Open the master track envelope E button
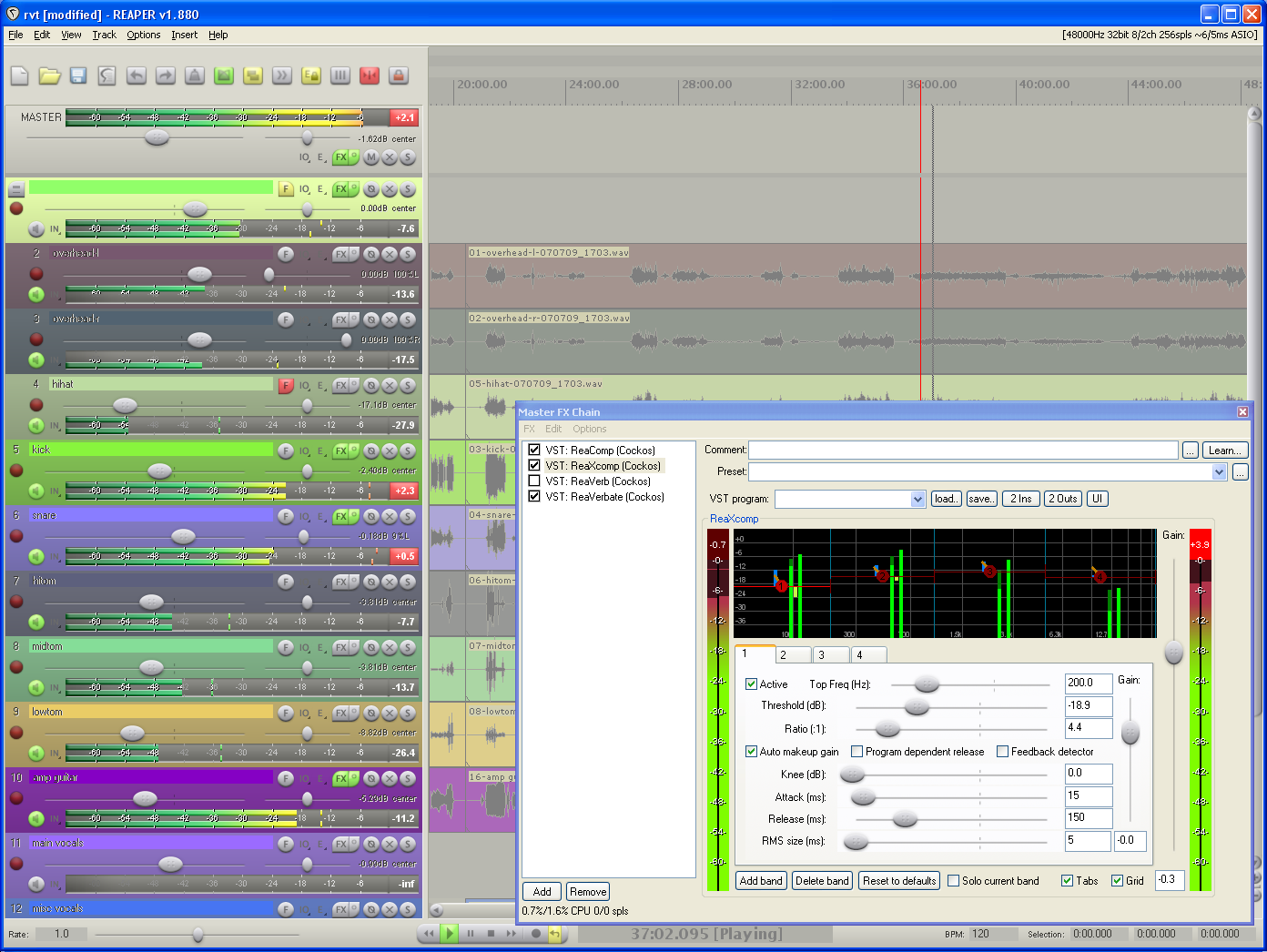 [321, 157]
